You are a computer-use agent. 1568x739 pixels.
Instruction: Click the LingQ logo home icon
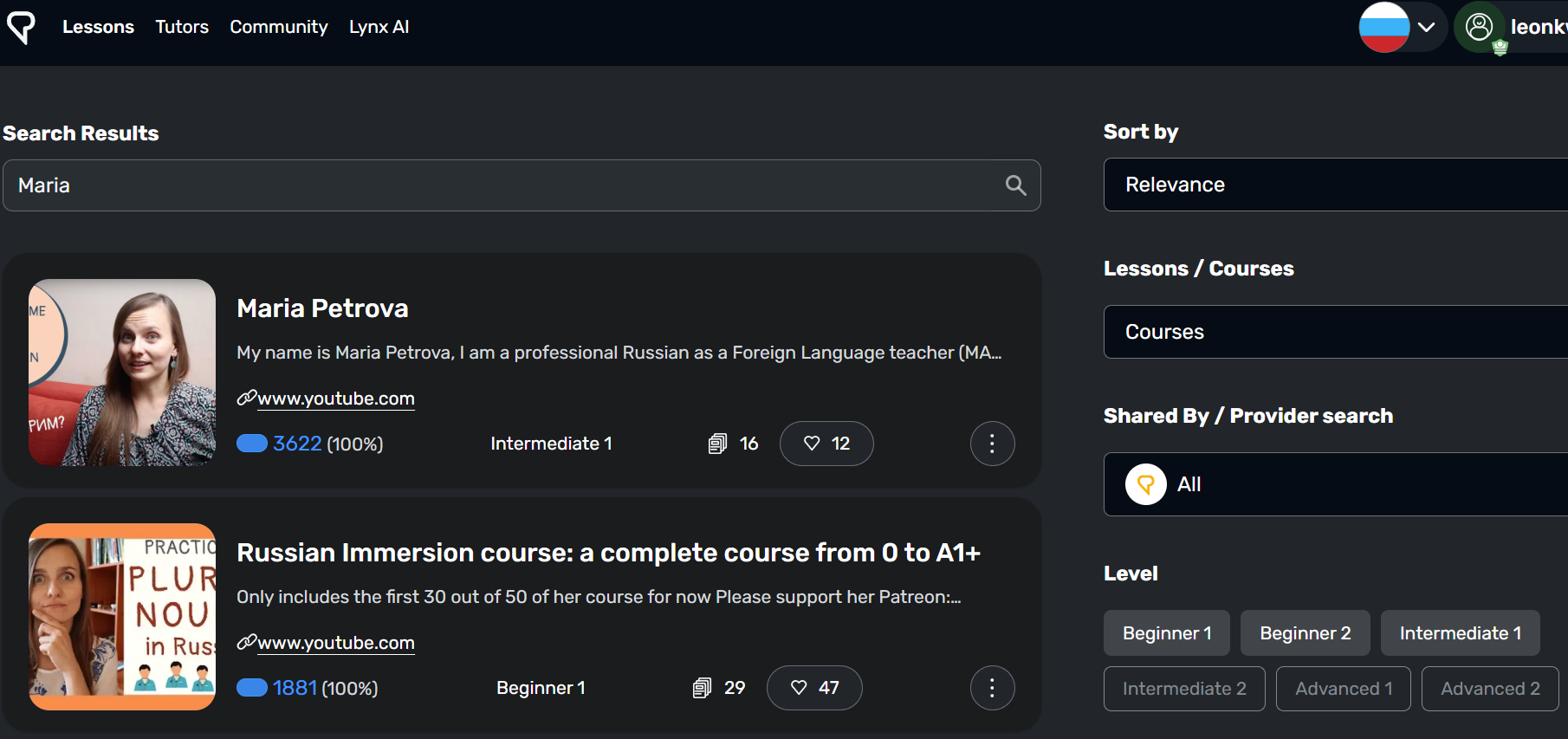click(21, 27)
